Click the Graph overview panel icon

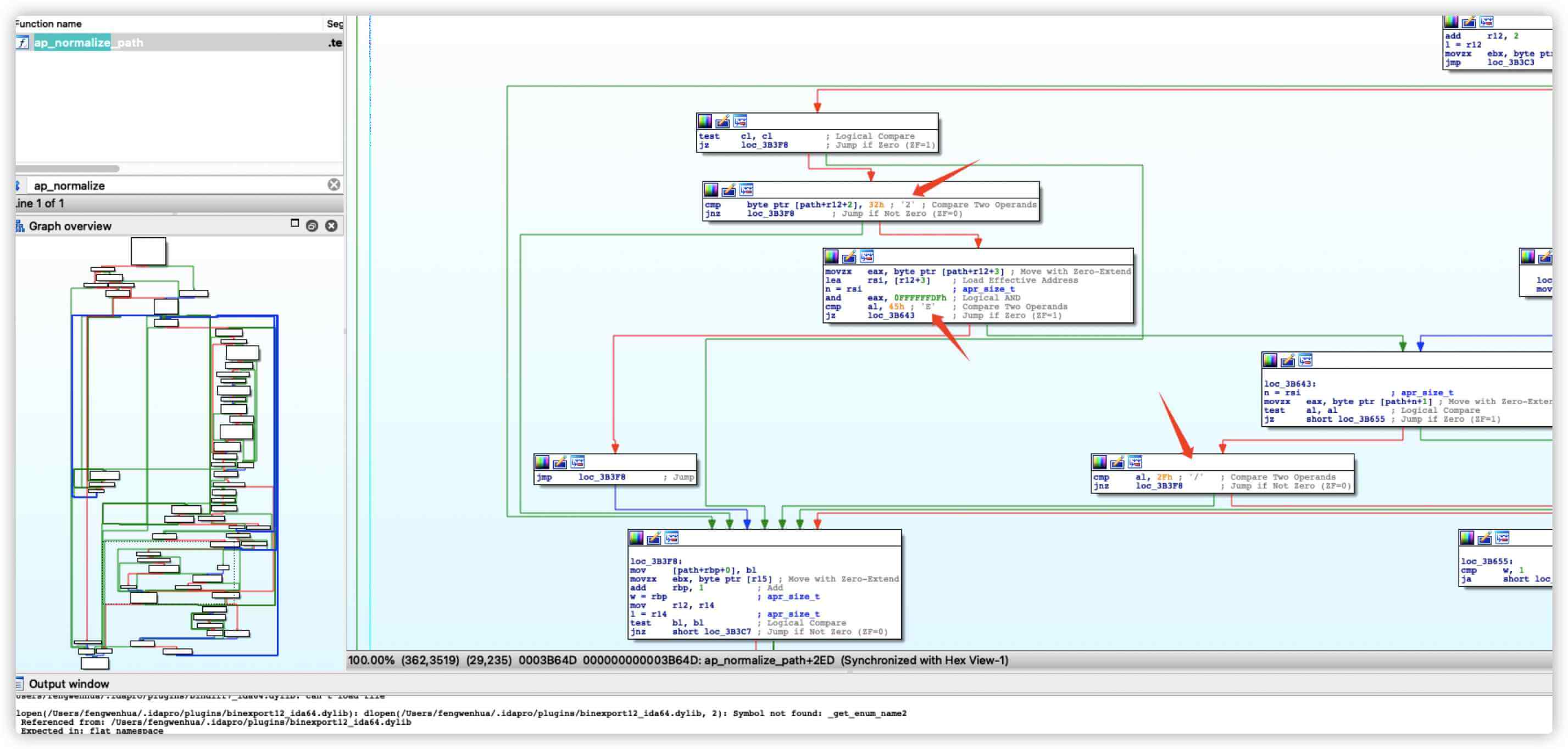20,226
